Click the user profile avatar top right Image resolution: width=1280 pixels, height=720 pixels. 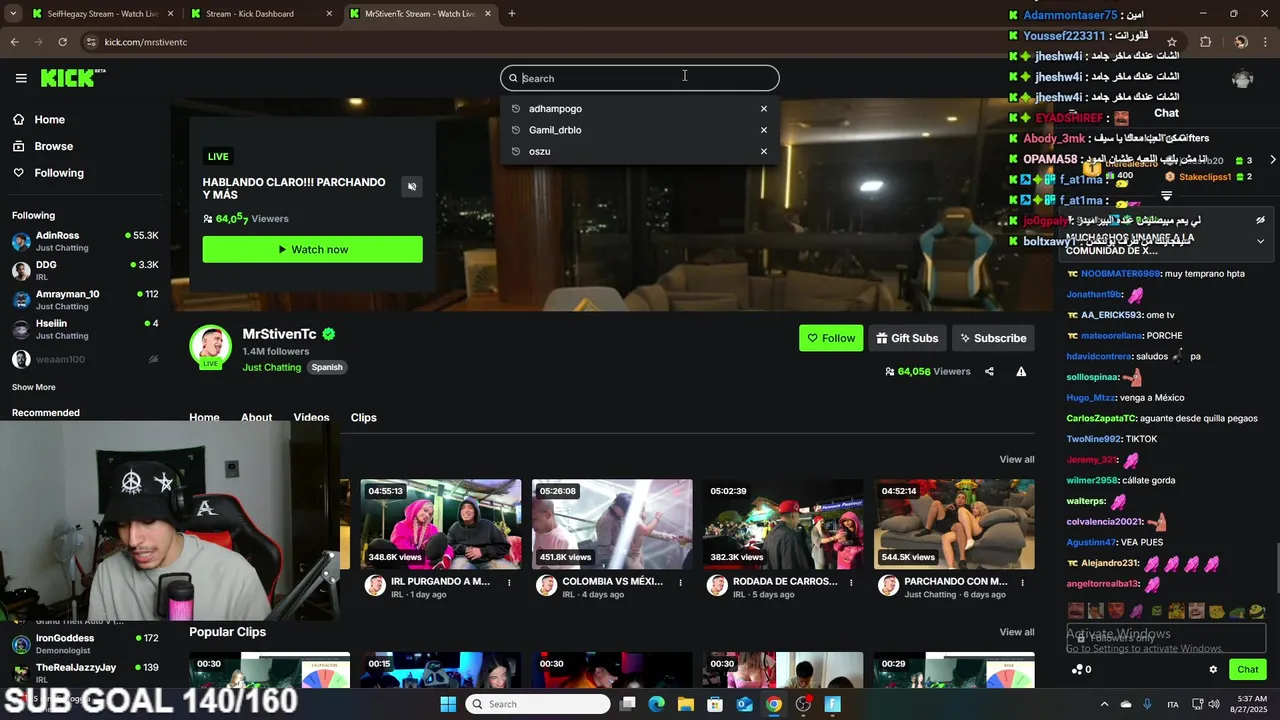(1243, 78)
